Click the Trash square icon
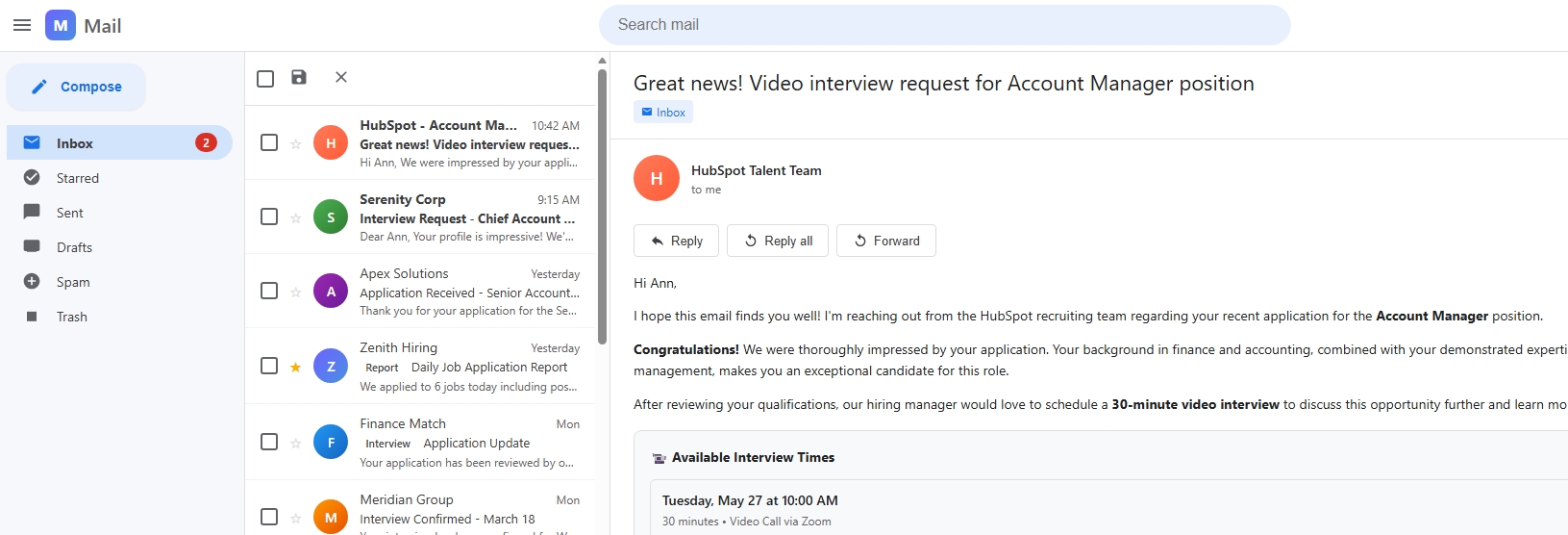The height and width of the screenshot is (535, 1568). pyautogui.click(x=32, y=316)
